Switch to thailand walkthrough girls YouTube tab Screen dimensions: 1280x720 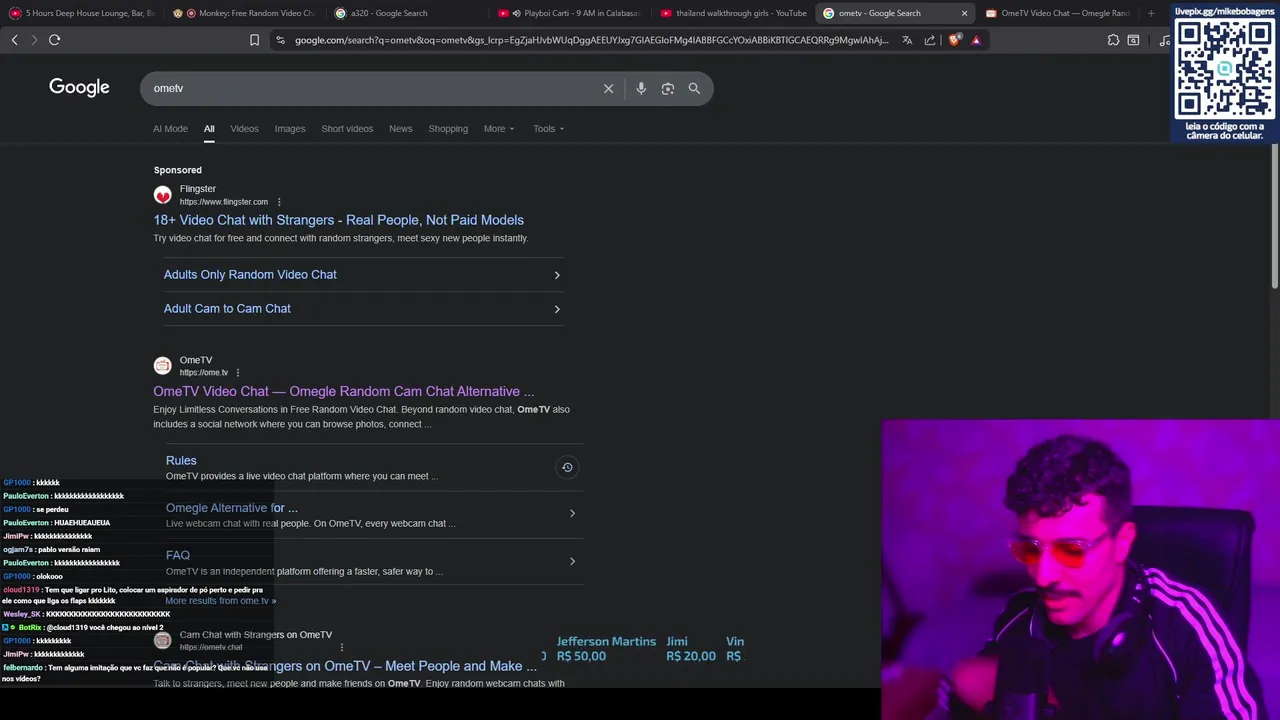[734, 13]
